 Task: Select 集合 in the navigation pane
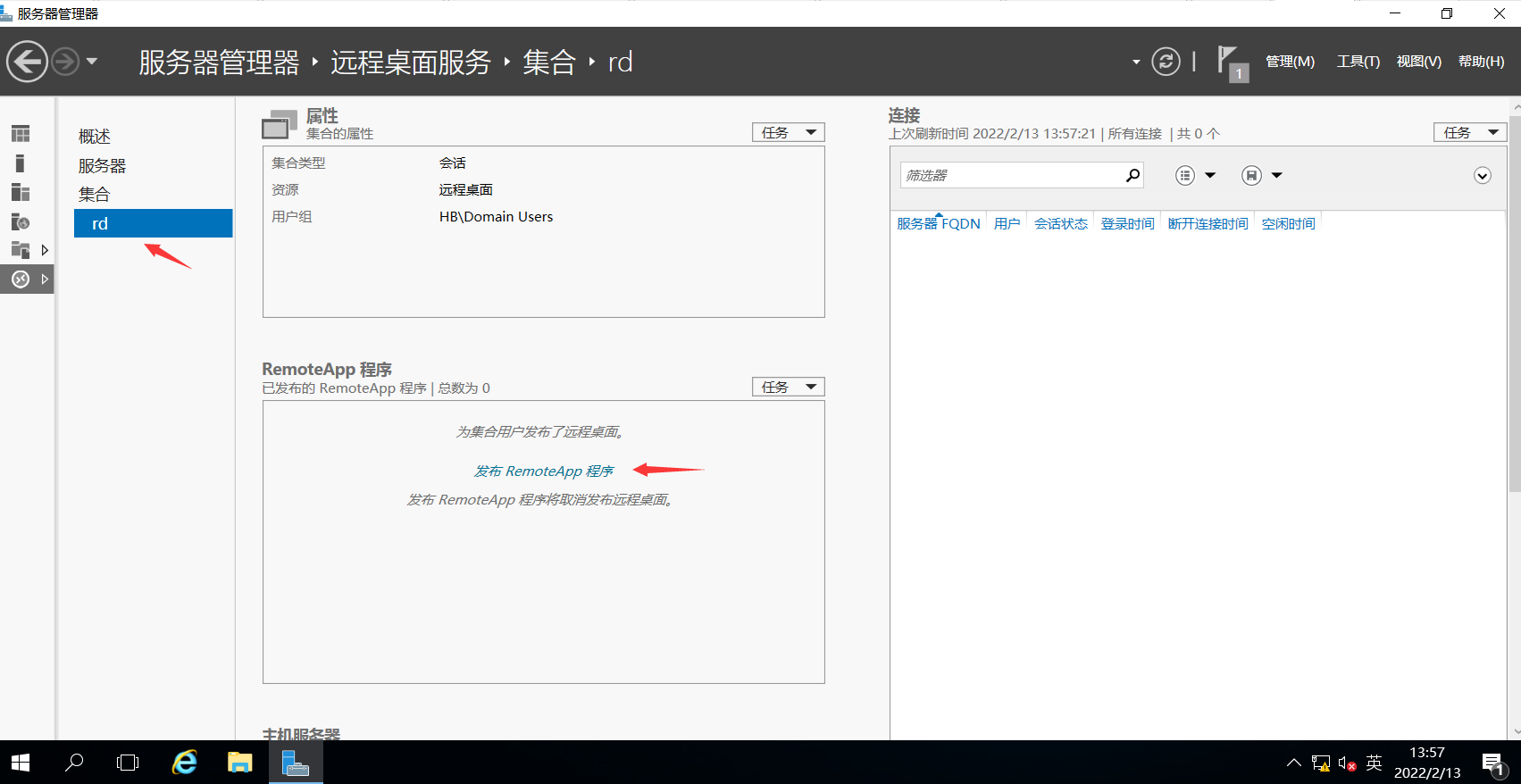95,195
